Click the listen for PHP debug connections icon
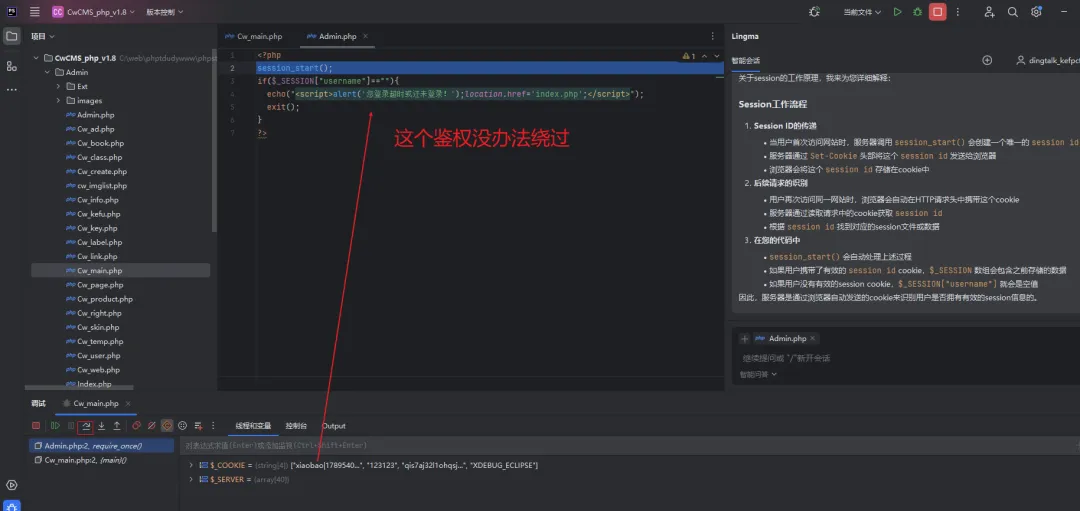This screenshot has width=1080, height=511. point(815,12)
